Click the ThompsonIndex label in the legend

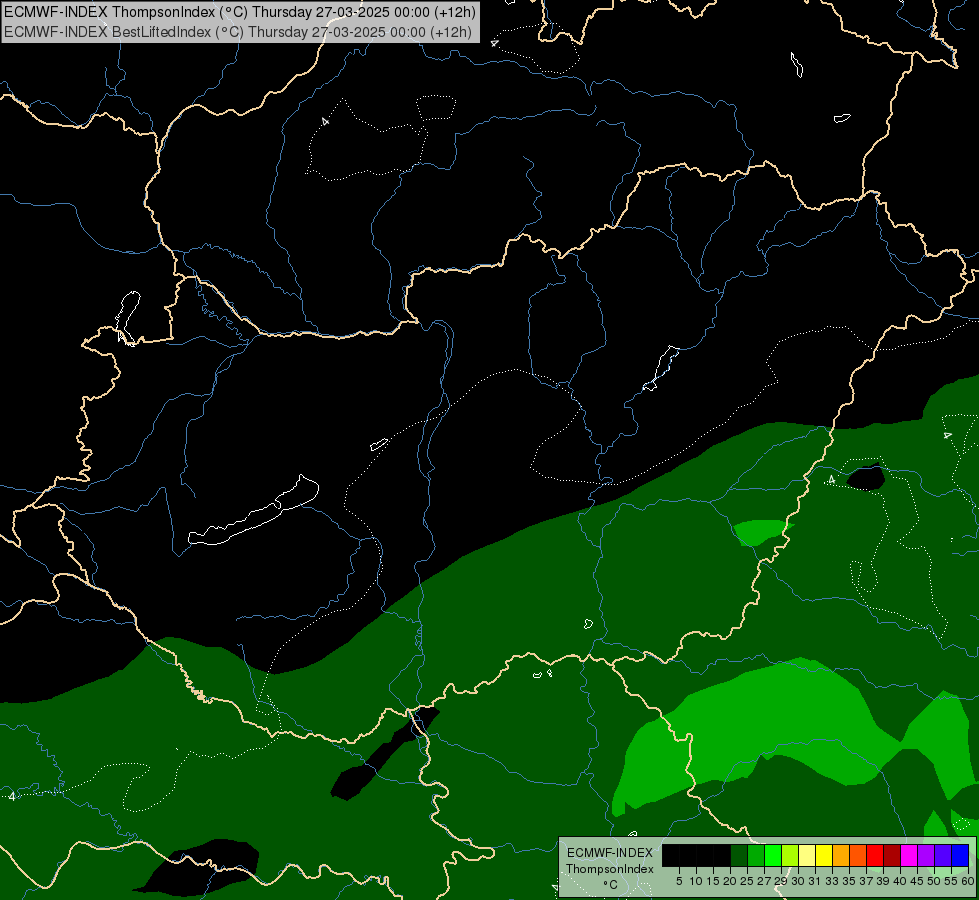point(610,869)
